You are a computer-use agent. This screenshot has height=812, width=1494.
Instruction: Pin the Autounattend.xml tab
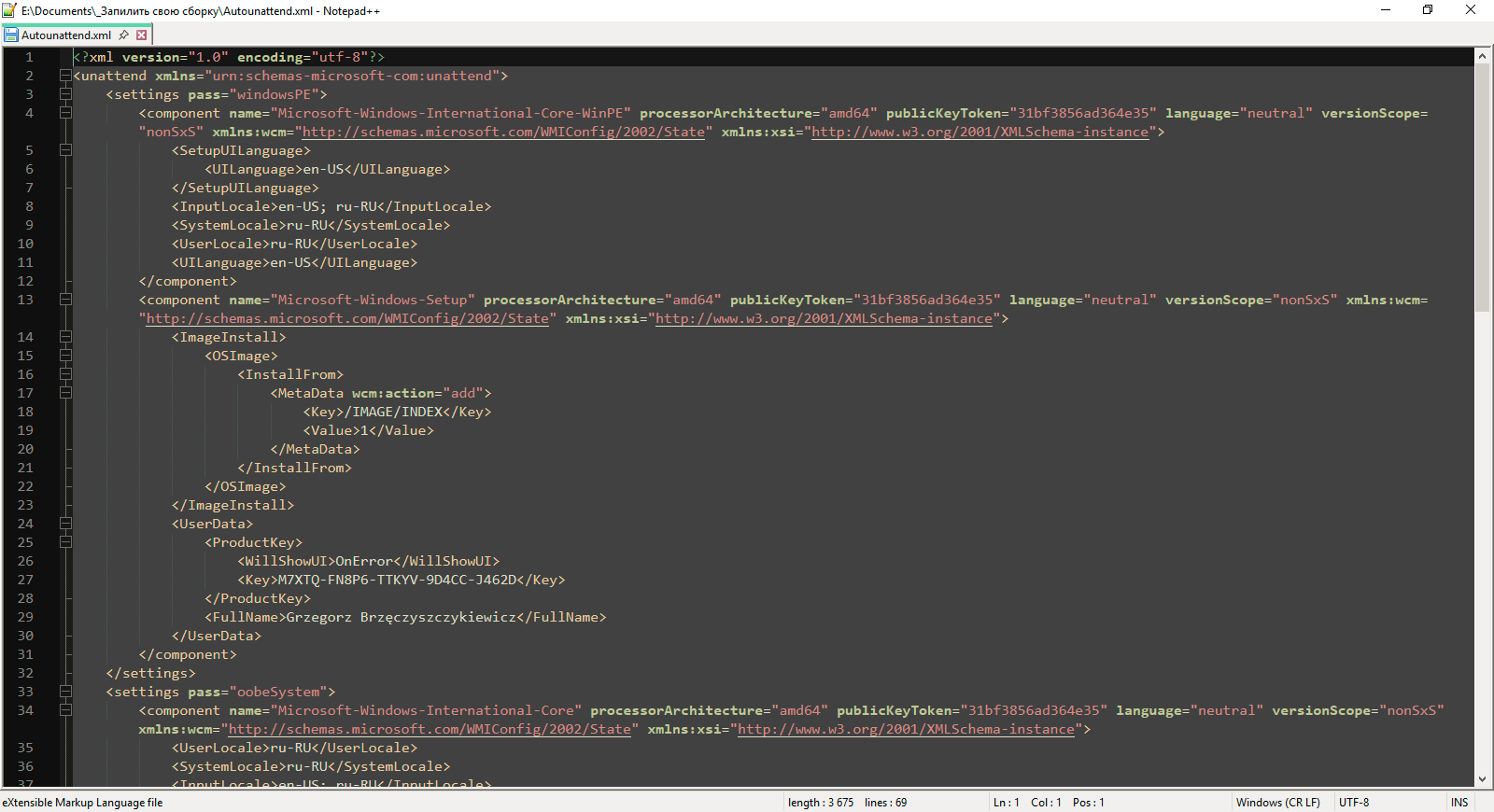(123, 35)
